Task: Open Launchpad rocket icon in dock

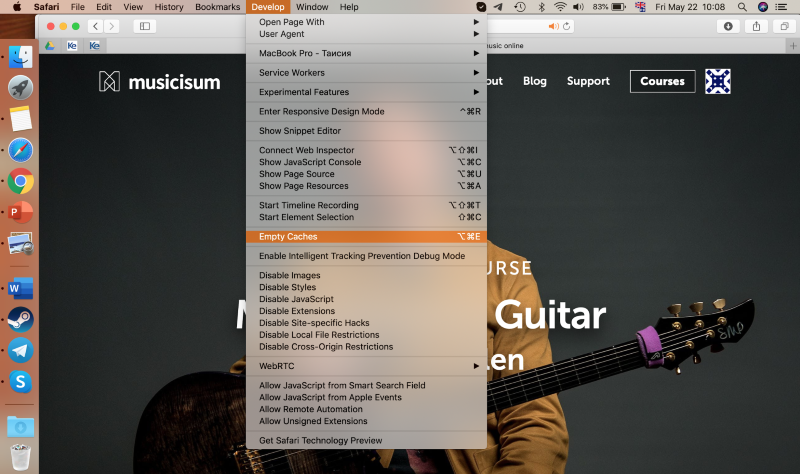Action: [x=20, y=88]
